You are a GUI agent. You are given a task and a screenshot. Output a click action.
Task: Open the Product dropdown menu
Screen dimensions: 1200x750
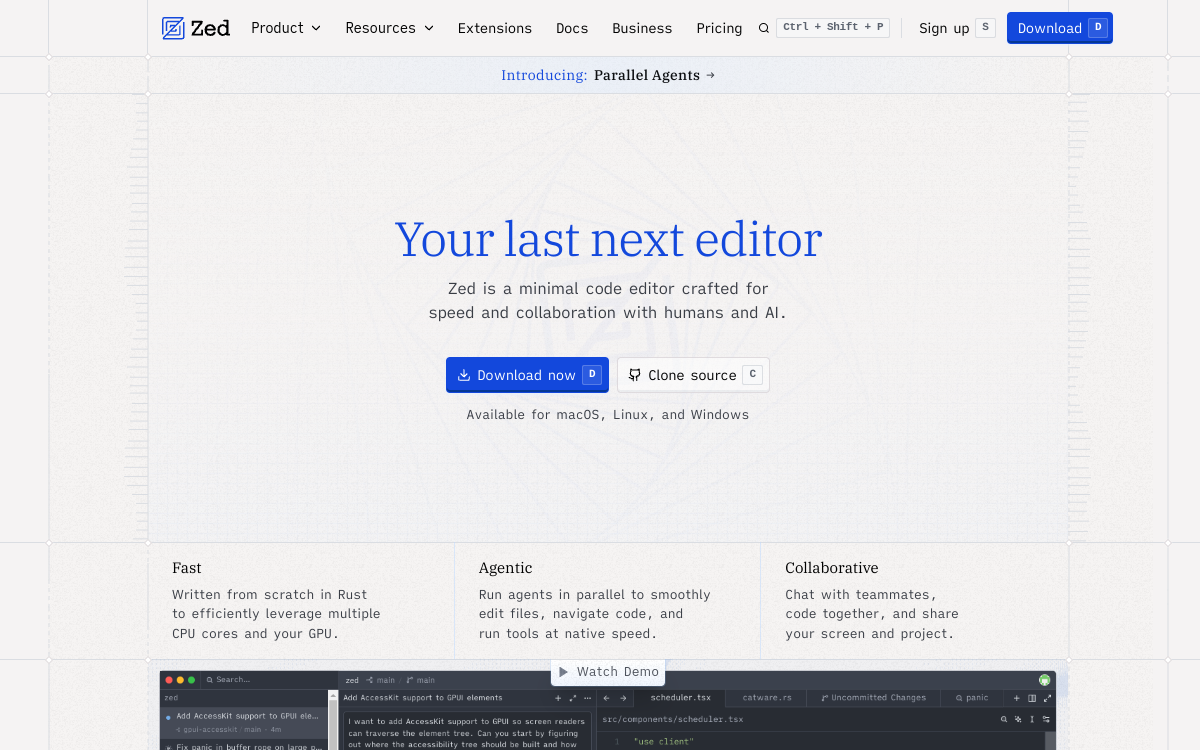point(286,28)
